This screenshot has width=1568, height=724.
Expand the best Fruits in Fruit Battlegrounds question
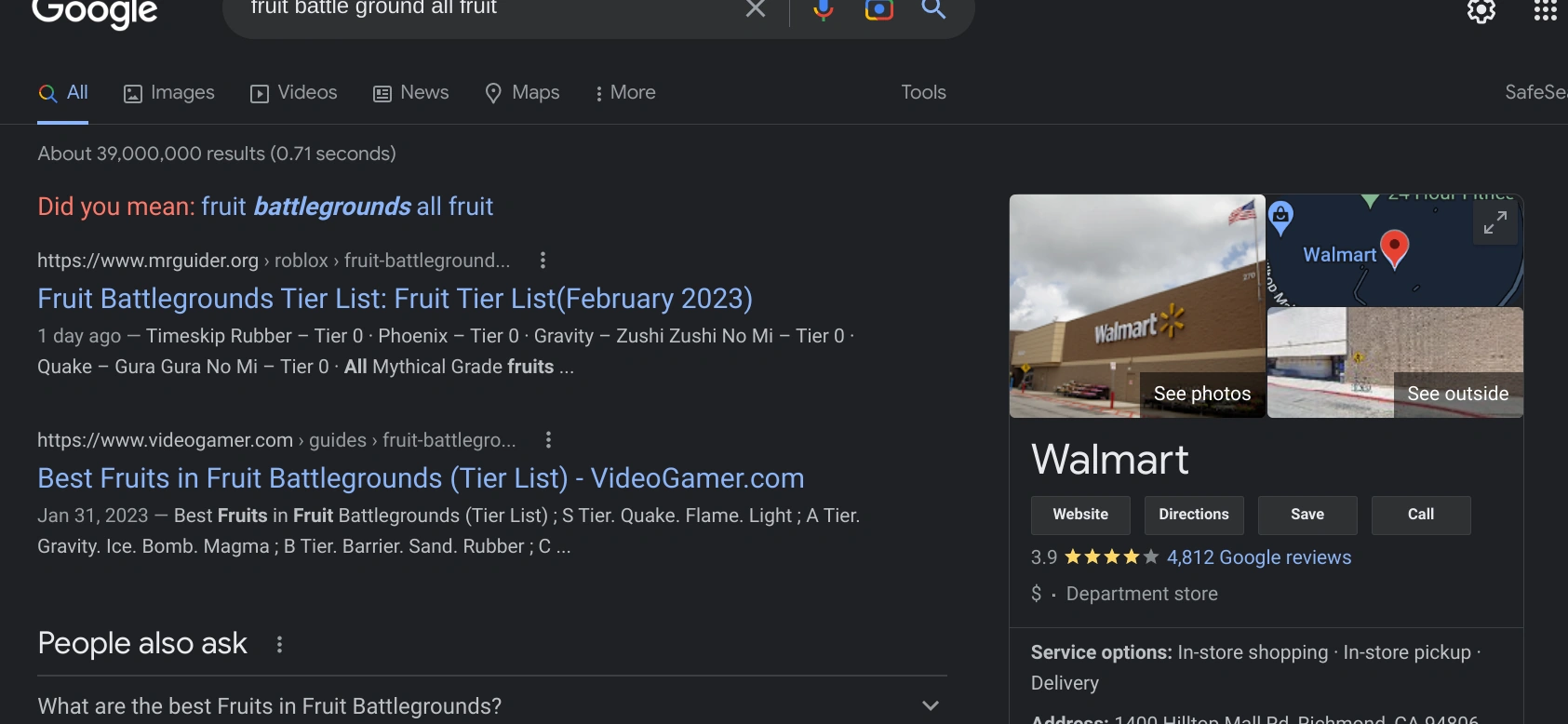coord(930,705)
